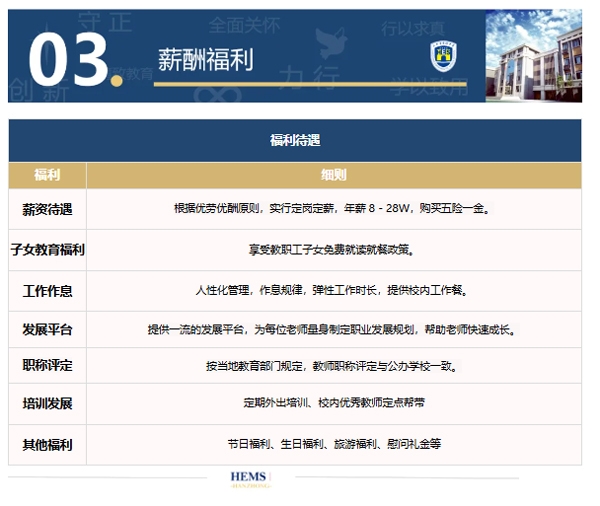Choose the 工作作息 row label
Image resolution: width=600 pixels, height=506 pixels.
(47, 291)
